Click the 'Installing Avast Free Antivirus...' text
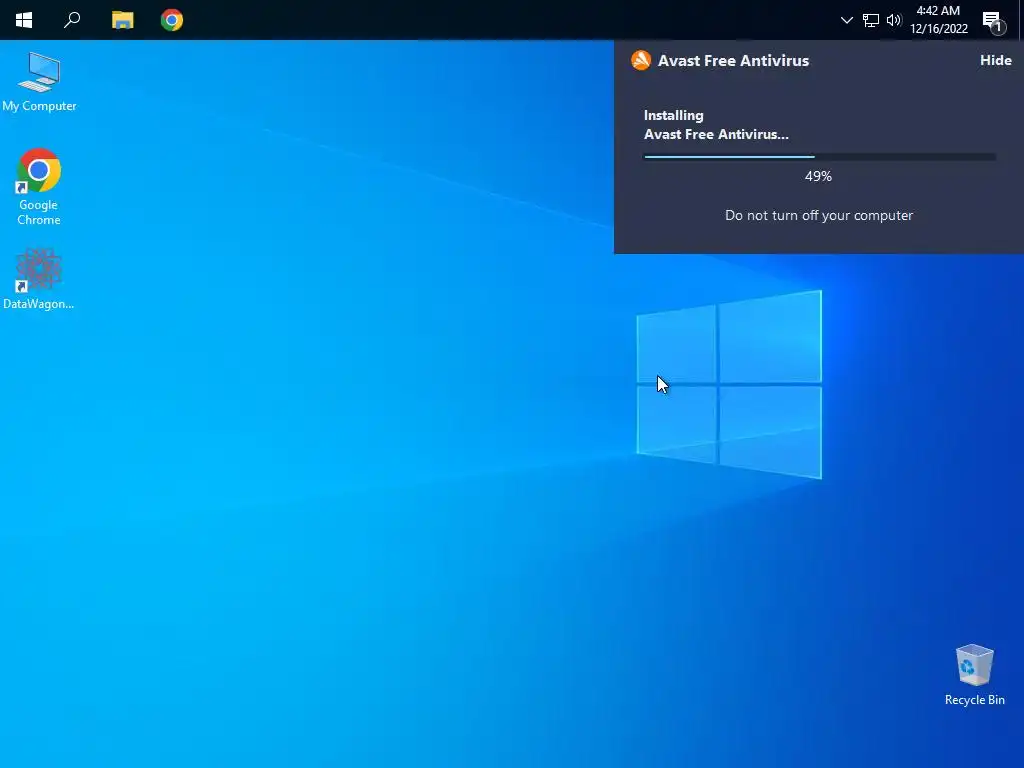 click(716, 125)
